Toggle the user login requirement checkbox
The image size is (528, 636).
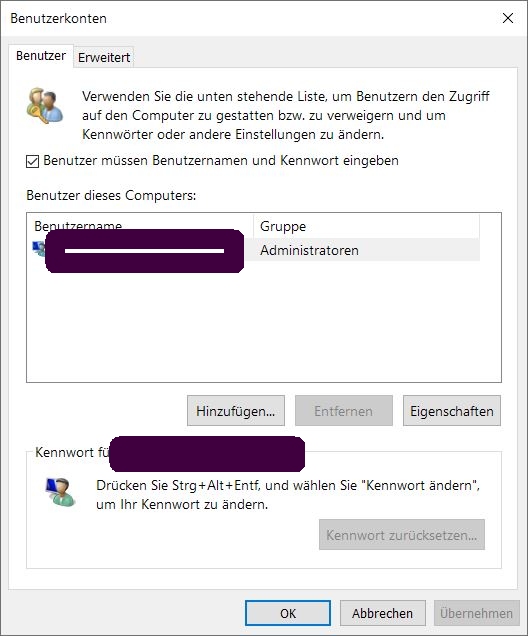click(x=32, y=161)
